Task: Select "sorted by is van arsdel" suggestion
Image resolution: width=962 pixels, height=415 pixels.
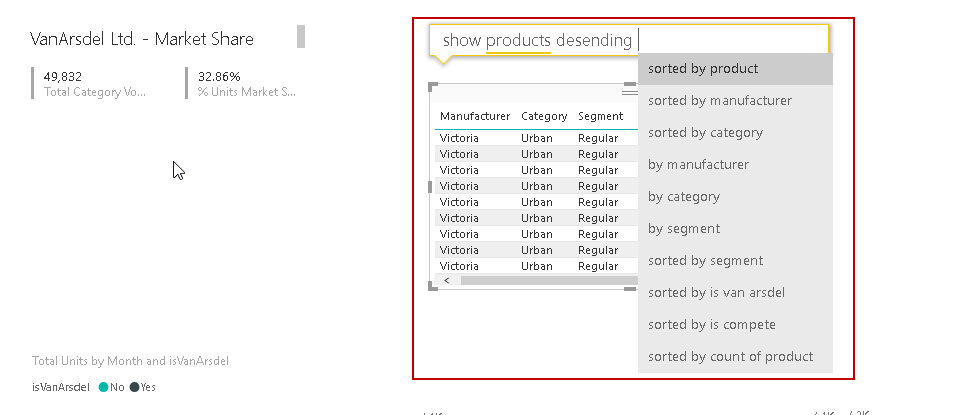Action: coord(735,293)
